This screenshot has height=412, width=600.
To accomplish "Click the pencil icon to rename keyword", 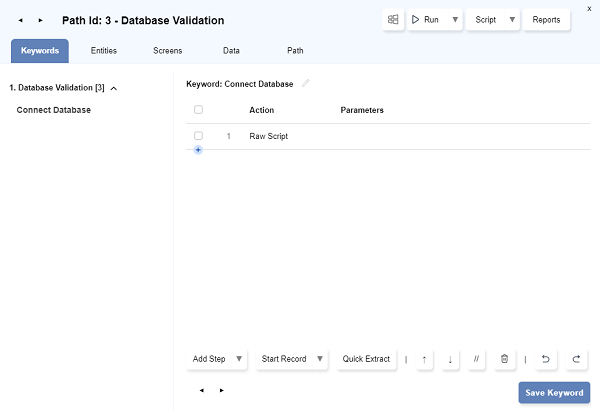I will click(x=306, y=83).
